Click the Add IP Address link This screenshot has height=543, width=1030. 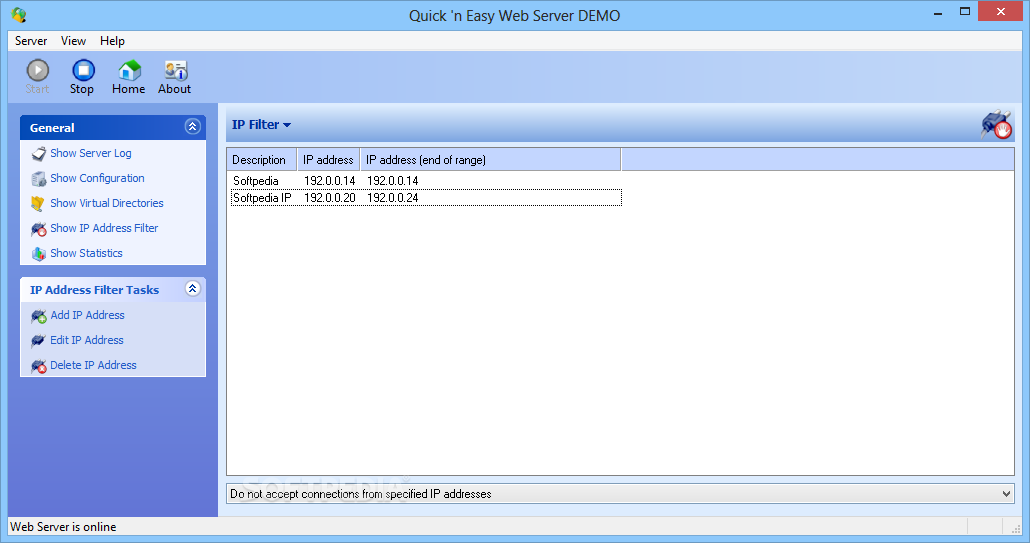(87, 315)
